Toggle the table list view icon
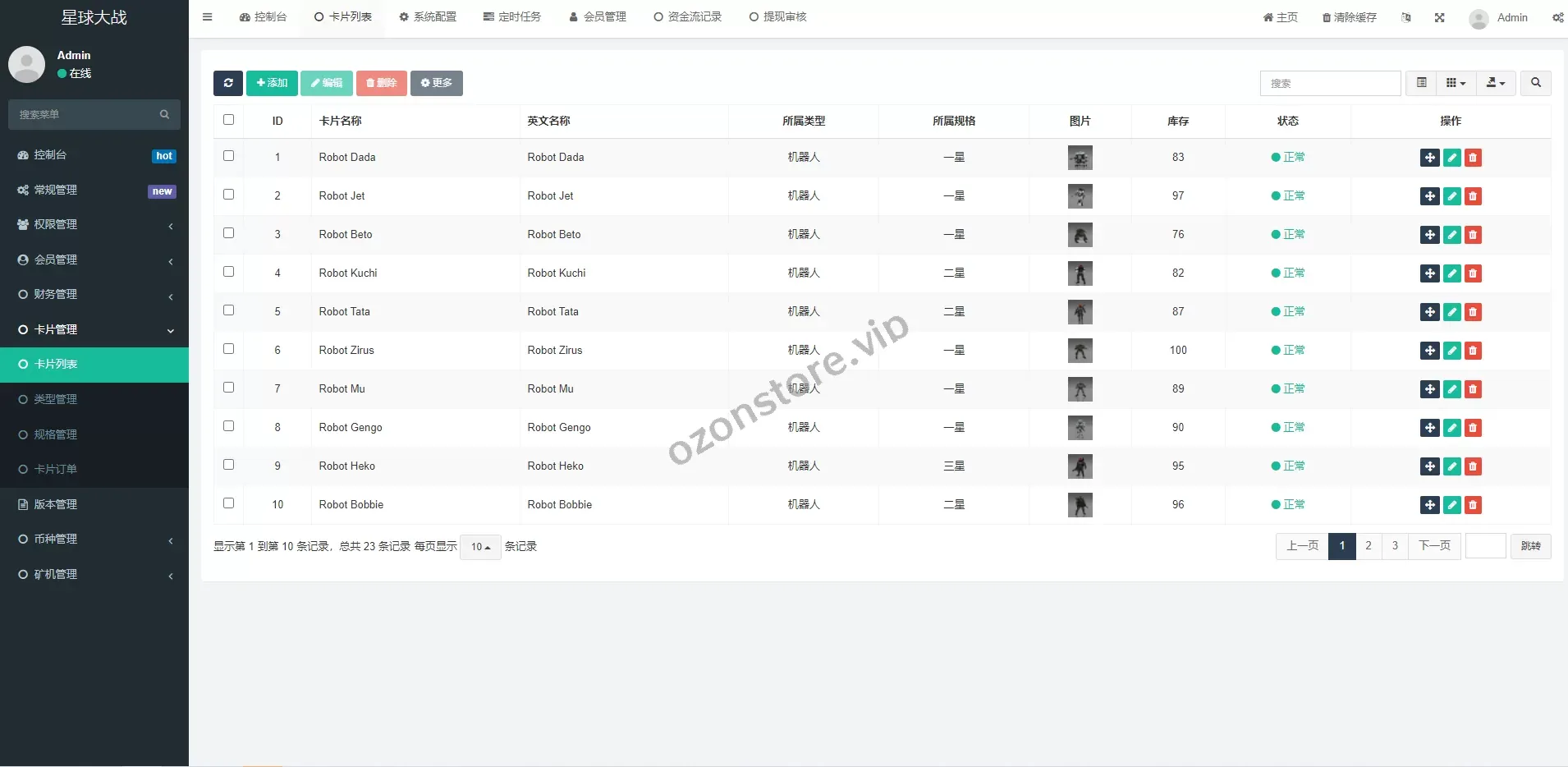 (1422, 83)
